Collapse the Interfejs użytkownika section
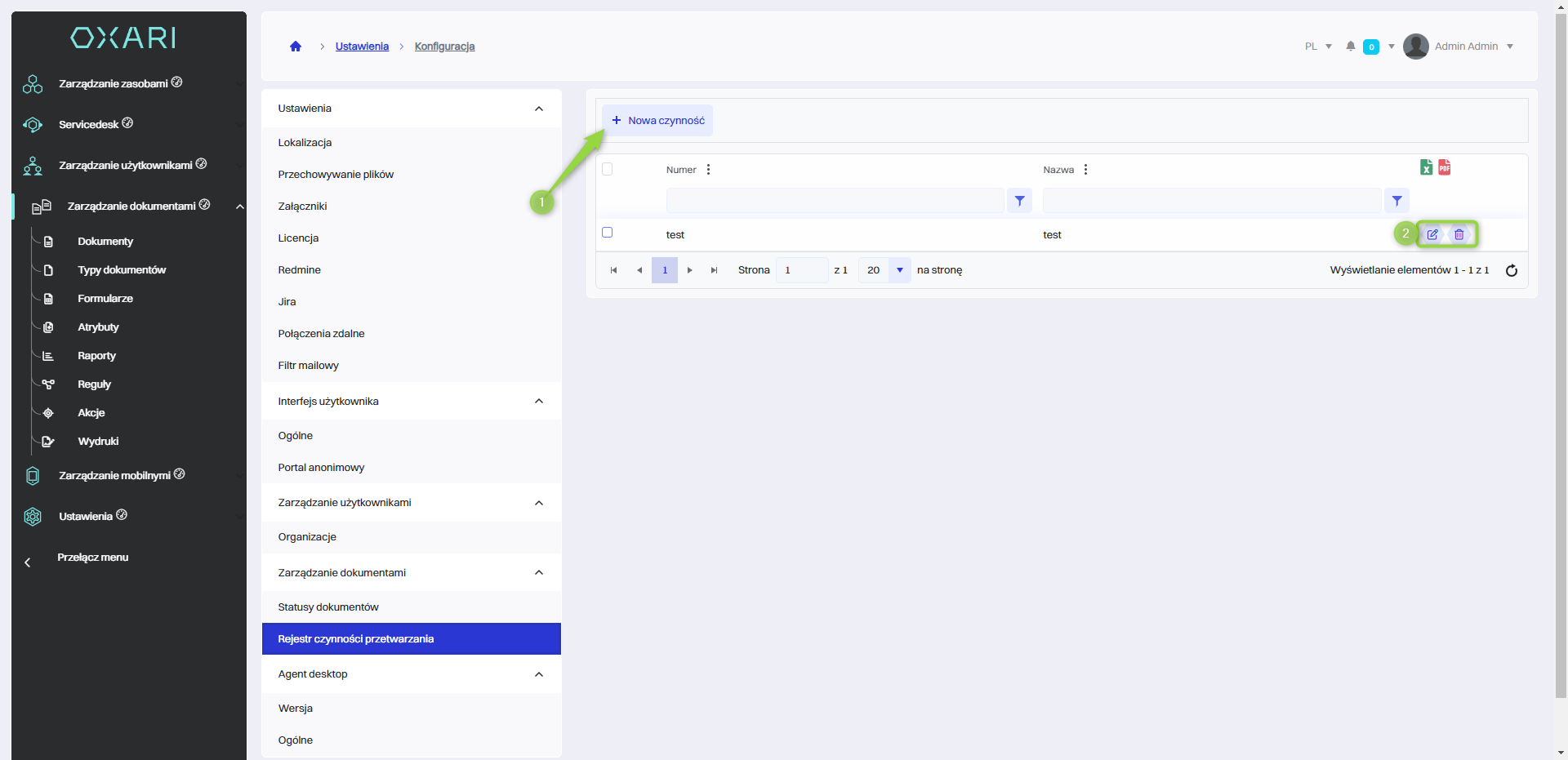This screenshot has width=1568, height=760. (538, 401)
